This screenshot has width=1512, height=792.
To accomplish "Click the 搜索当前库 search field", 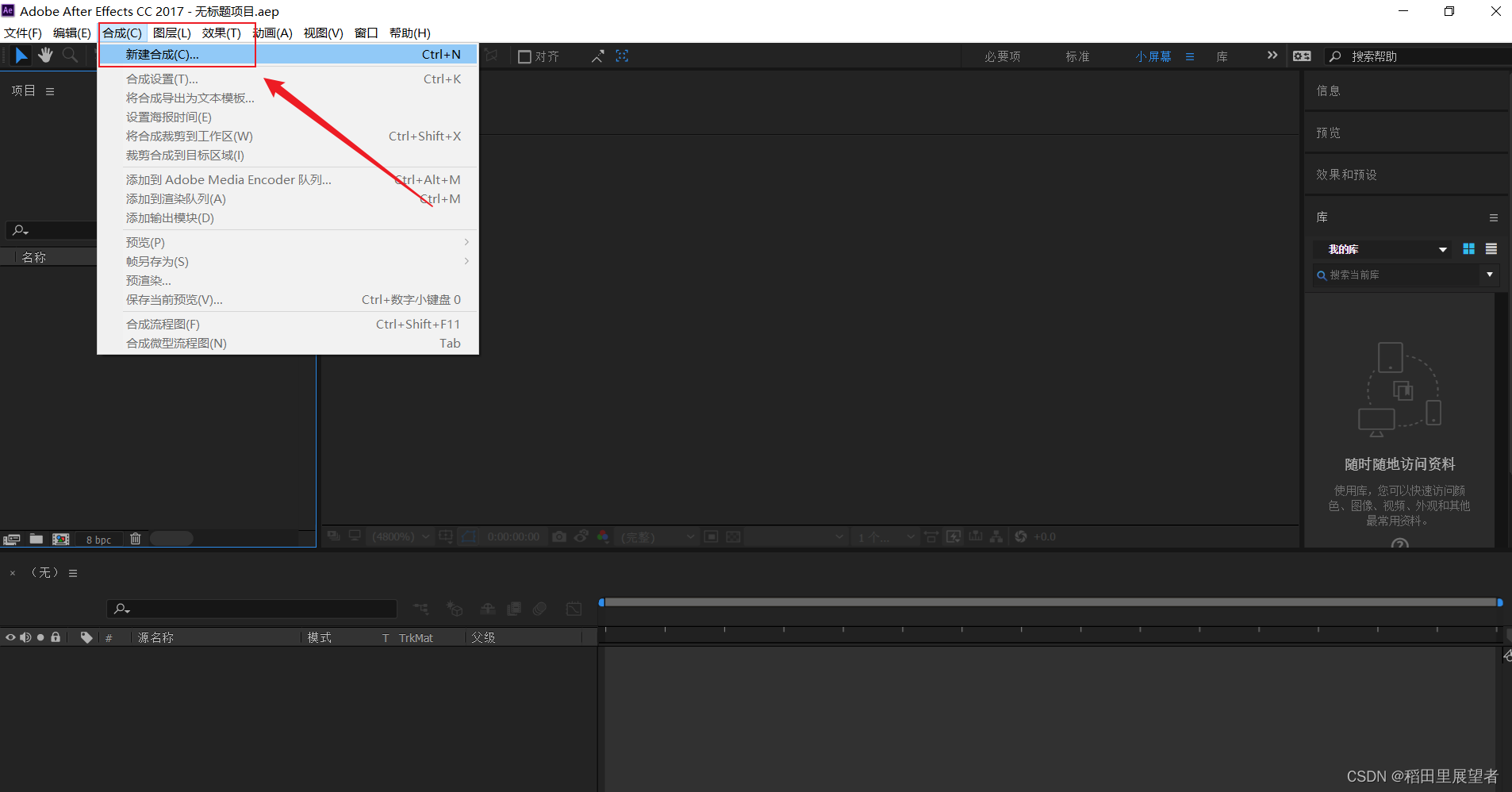I will click(x=1396, y=275).
